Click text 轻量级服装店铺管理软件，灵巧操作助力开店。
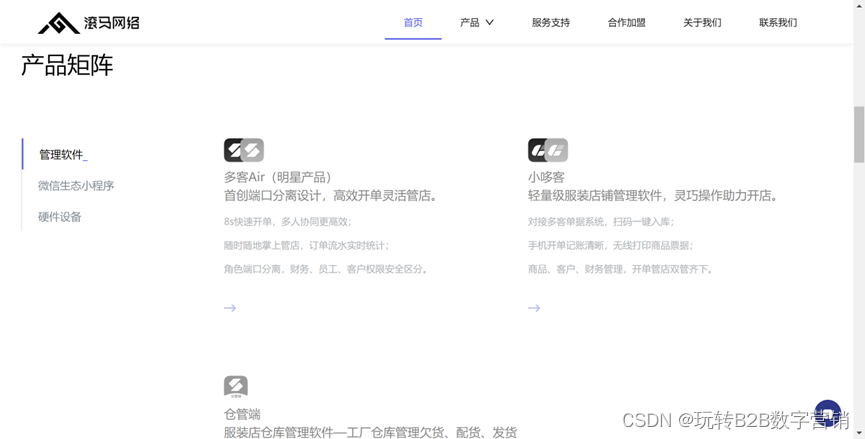The height and width of the screenshot is (439, 865). click(653, 195)
